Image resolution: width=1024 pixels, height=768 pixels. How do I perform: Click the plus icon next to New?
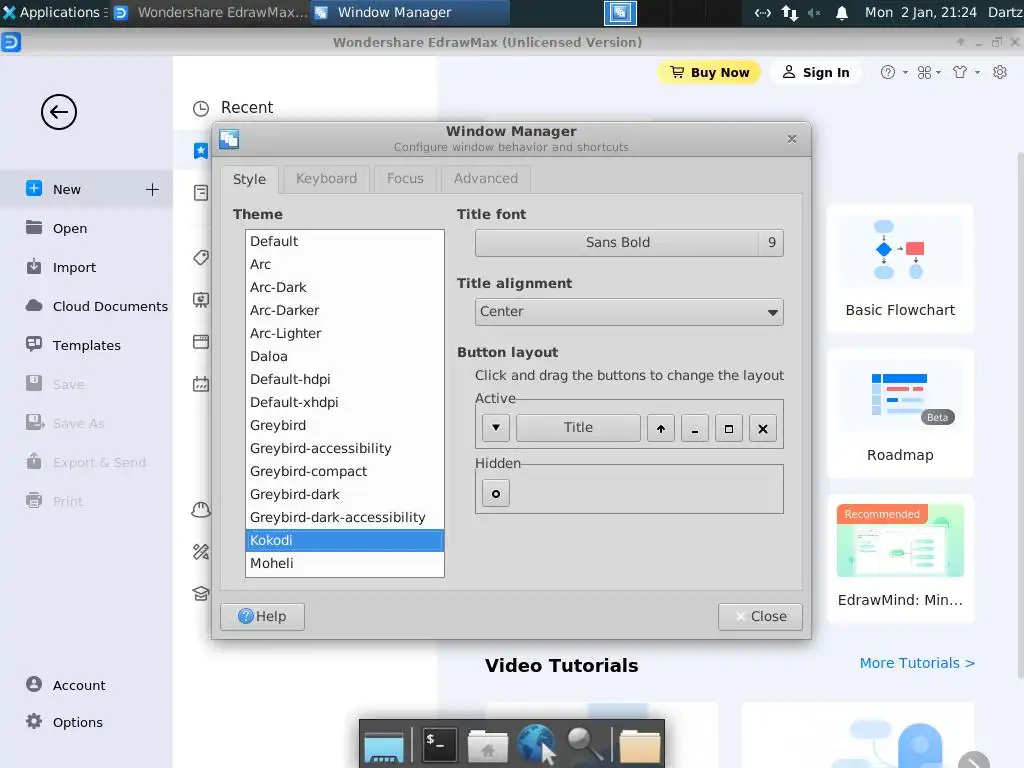pos(152,189)
